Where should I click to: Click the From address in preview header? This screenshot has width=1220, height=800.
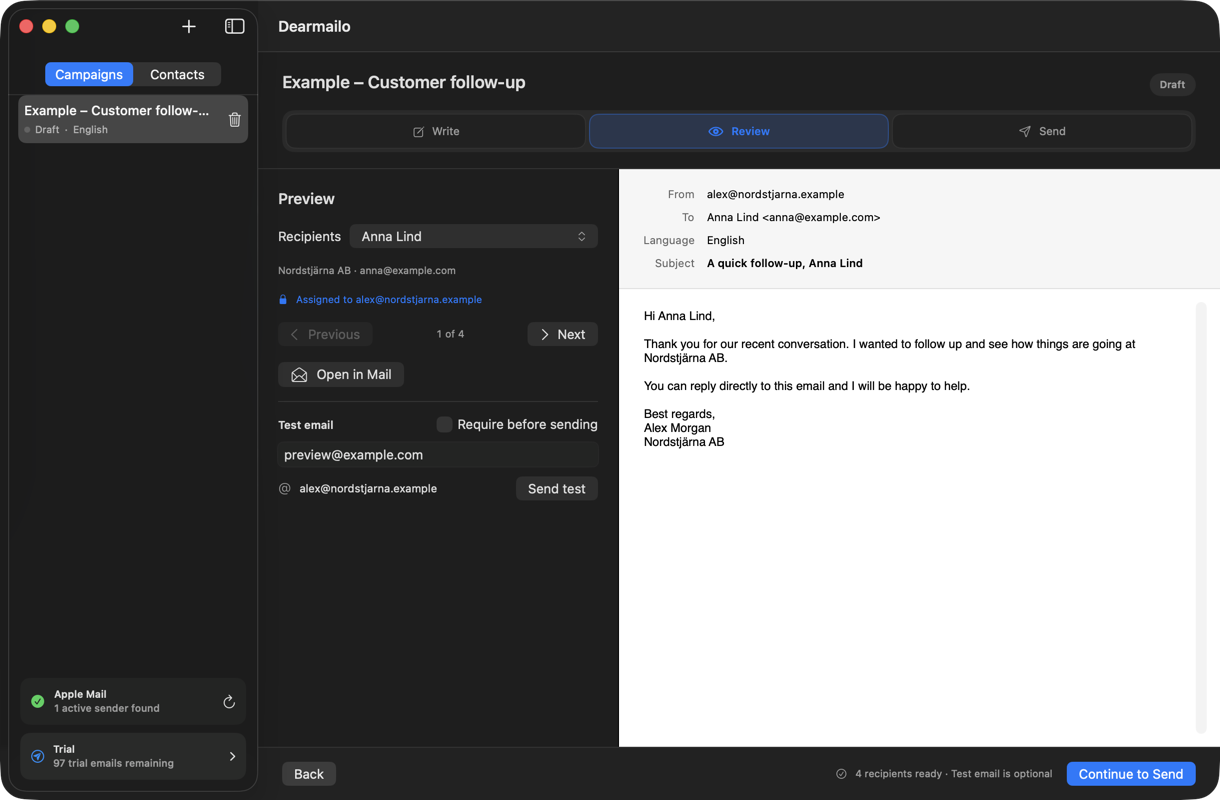click(x=776, y=195)
